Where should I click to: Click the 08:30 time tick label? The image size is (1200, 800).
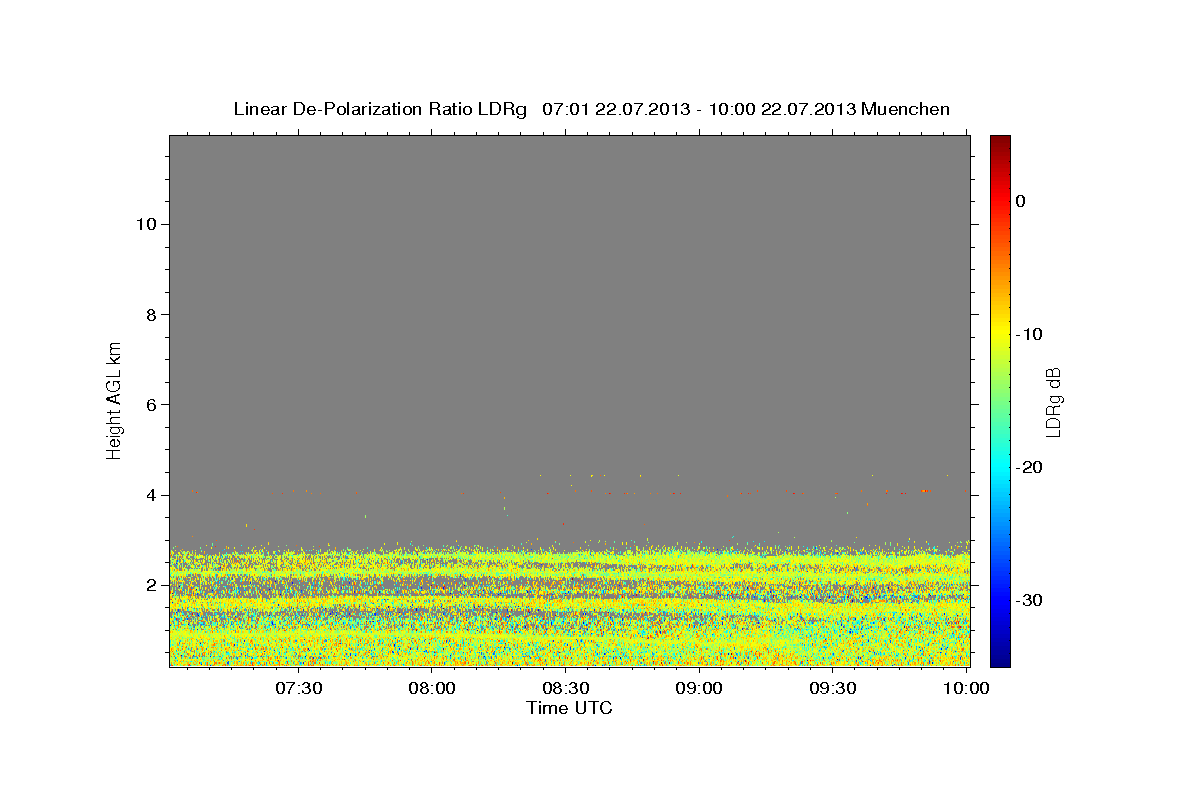[x=566, y=688]
